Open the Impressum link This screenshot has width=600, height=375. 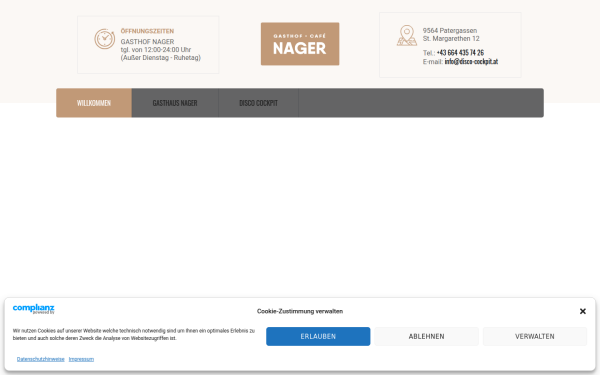click(x=81, y=359)
